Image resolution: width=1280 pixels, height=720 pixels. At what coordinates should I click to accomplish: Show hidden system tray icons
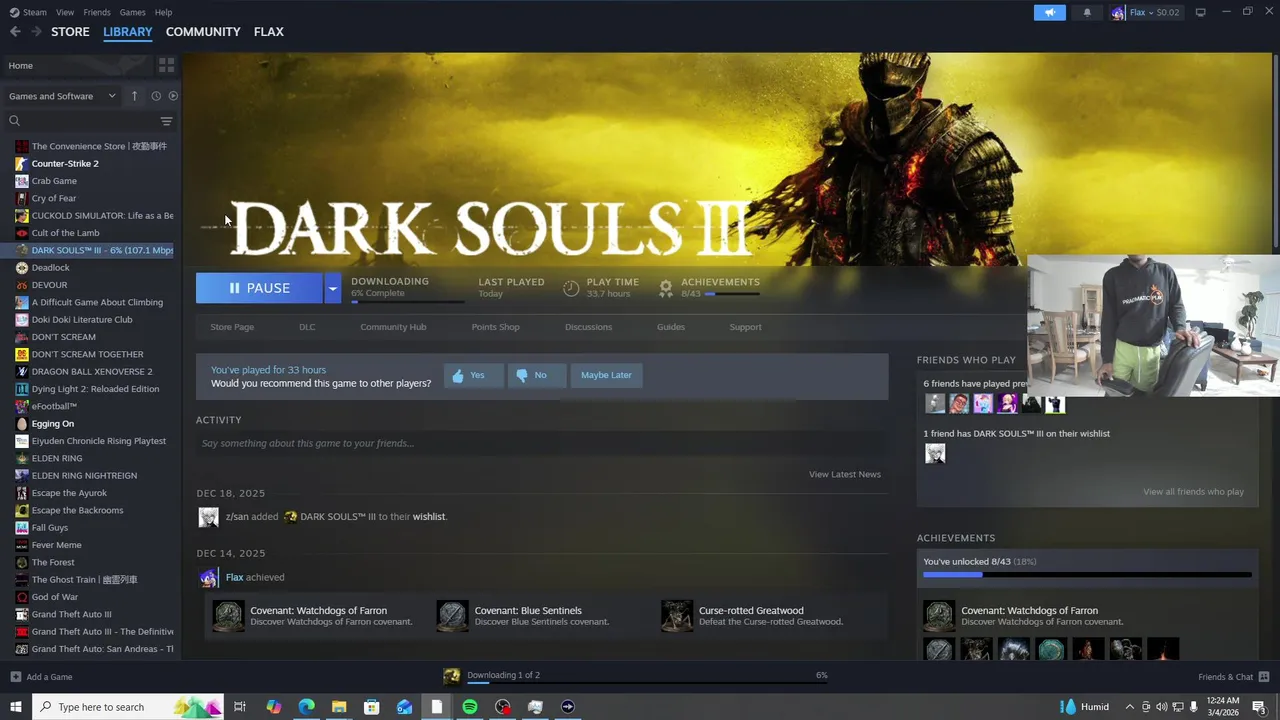(1130, 707)
